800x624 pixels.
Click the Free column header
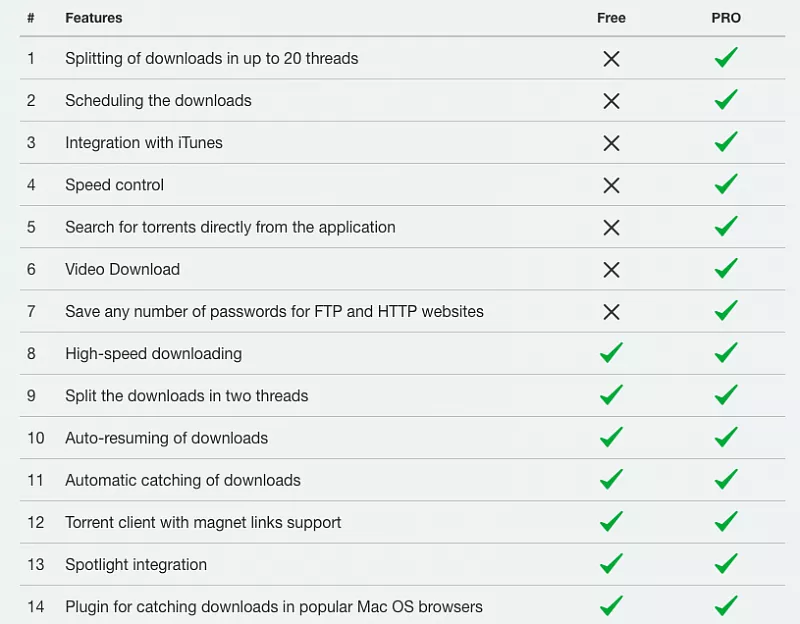(611, 18)
